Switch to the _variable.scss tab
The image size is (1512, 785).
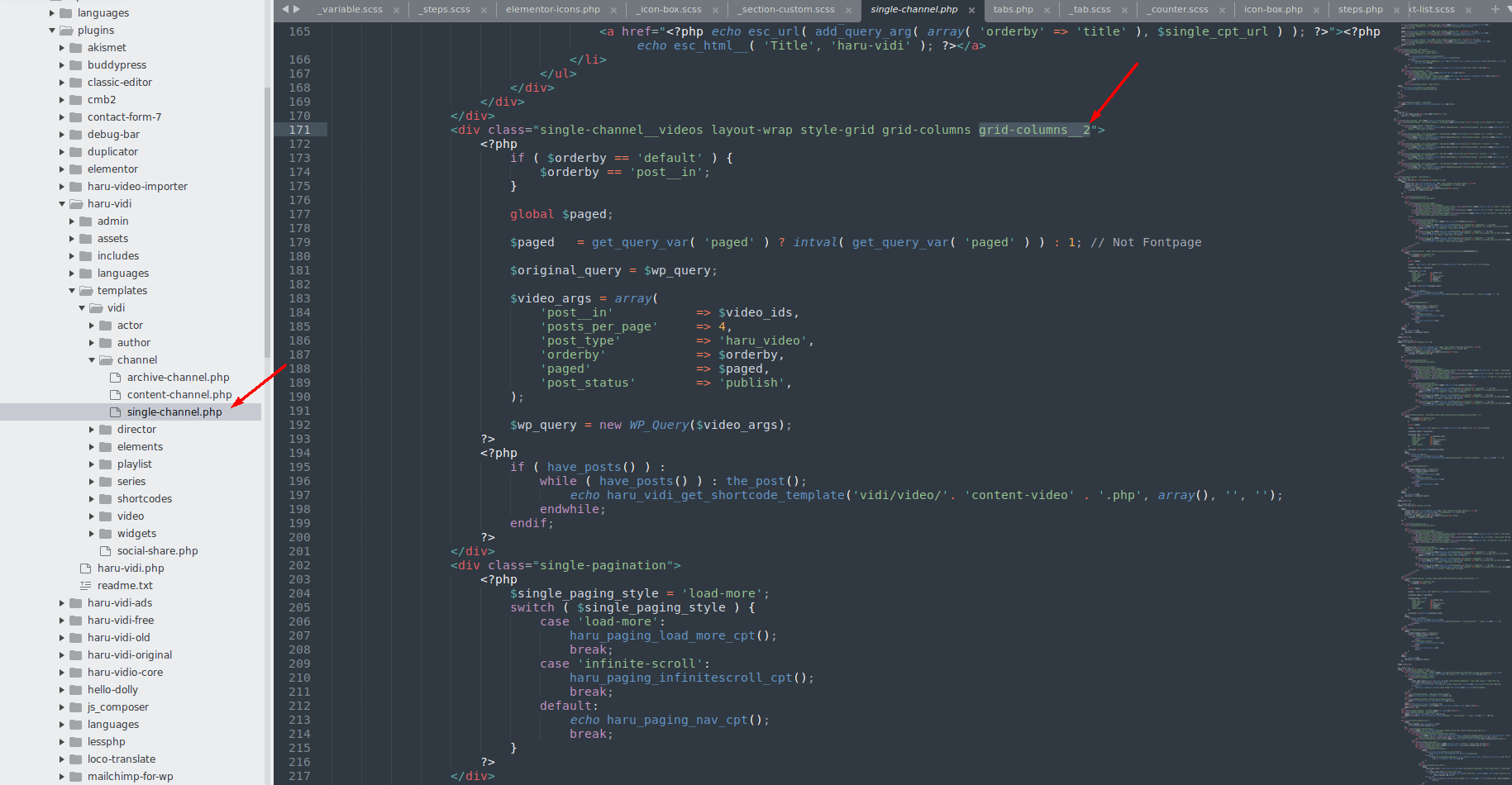pos(351,9)
